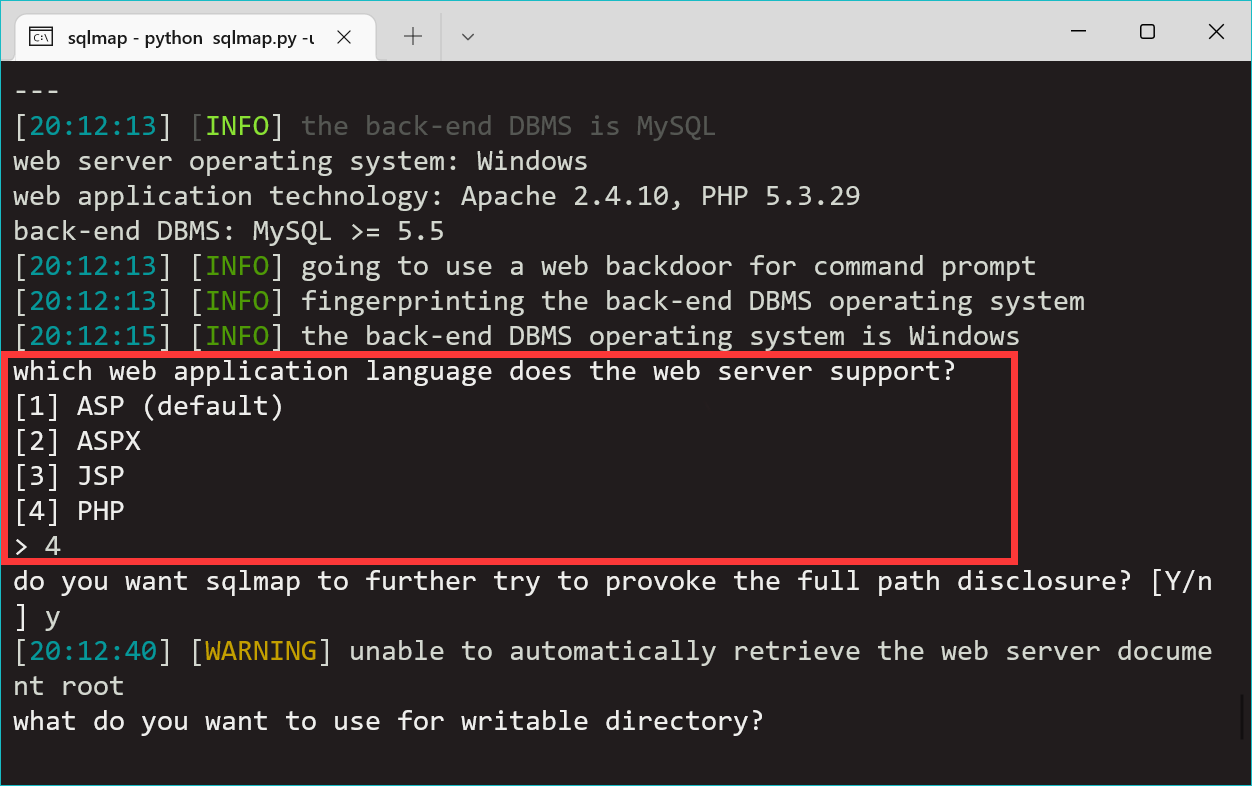This screenshot has width=1252, height=786.
Task: Close the terminal window
Action: point(1216,32)
